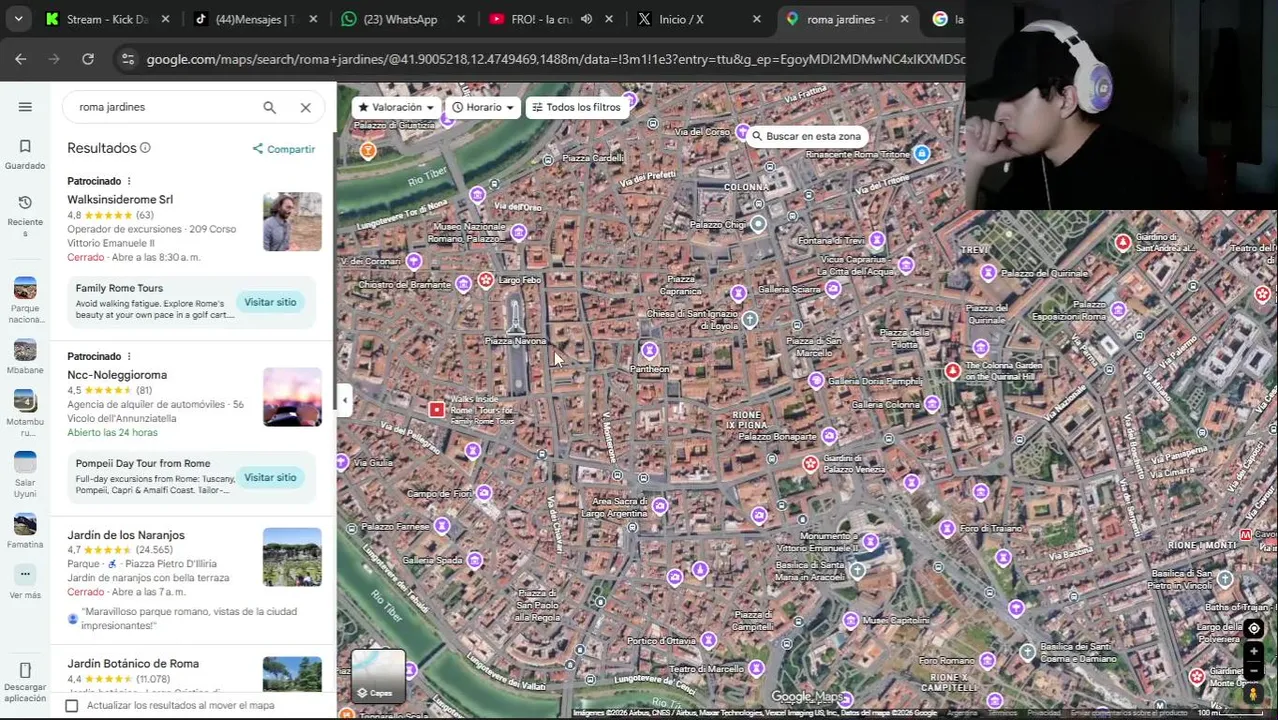Click Fontana di Trevi marker
The height and width of the screenshot is (720, 1278).
click(x=877, y=239)
